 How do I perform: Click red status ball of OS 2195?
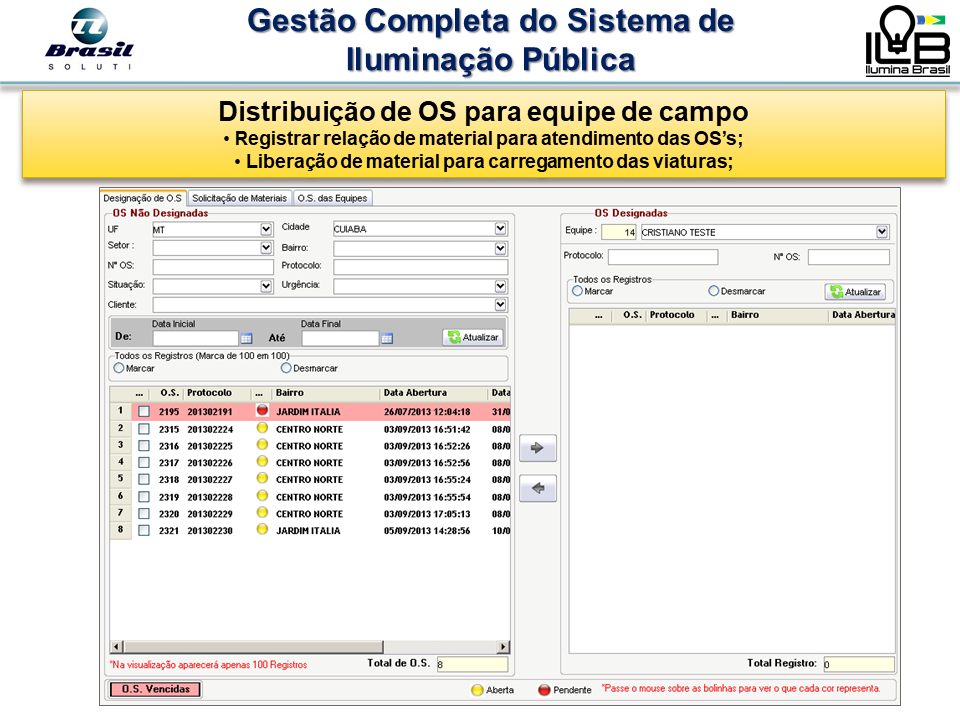point(263,411)
